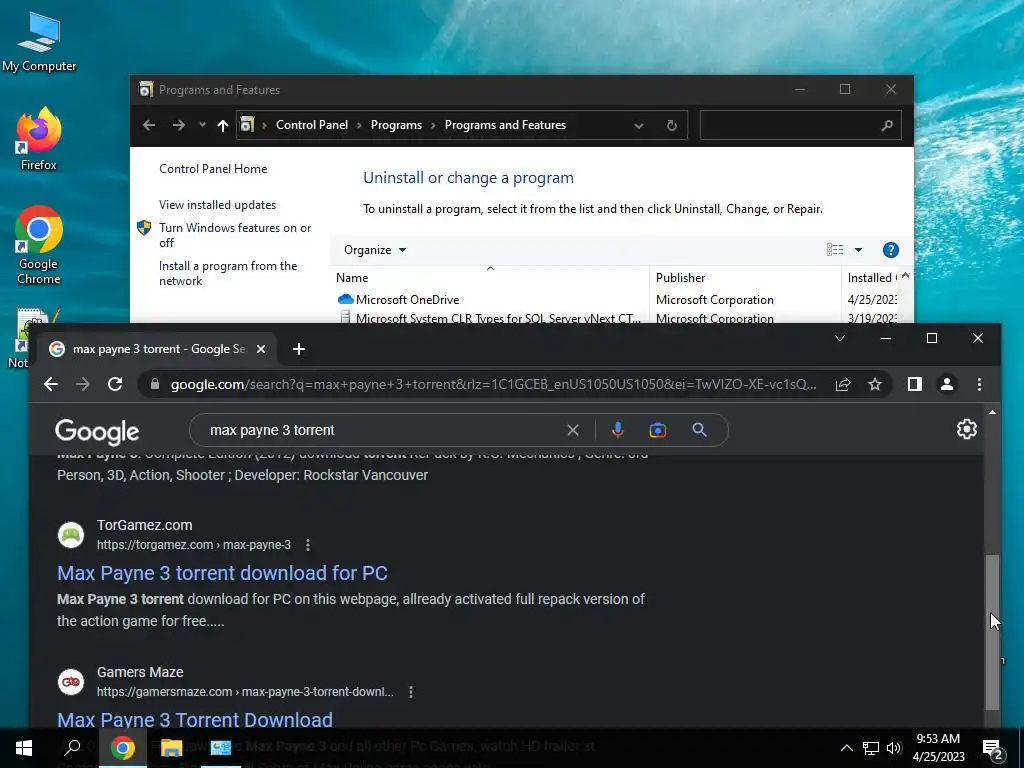The width and height of the screenshot is (1024, 768).
Task: Select the Microsoft Corporation publisher of OneDrive
Action: [x=714, y=299]
